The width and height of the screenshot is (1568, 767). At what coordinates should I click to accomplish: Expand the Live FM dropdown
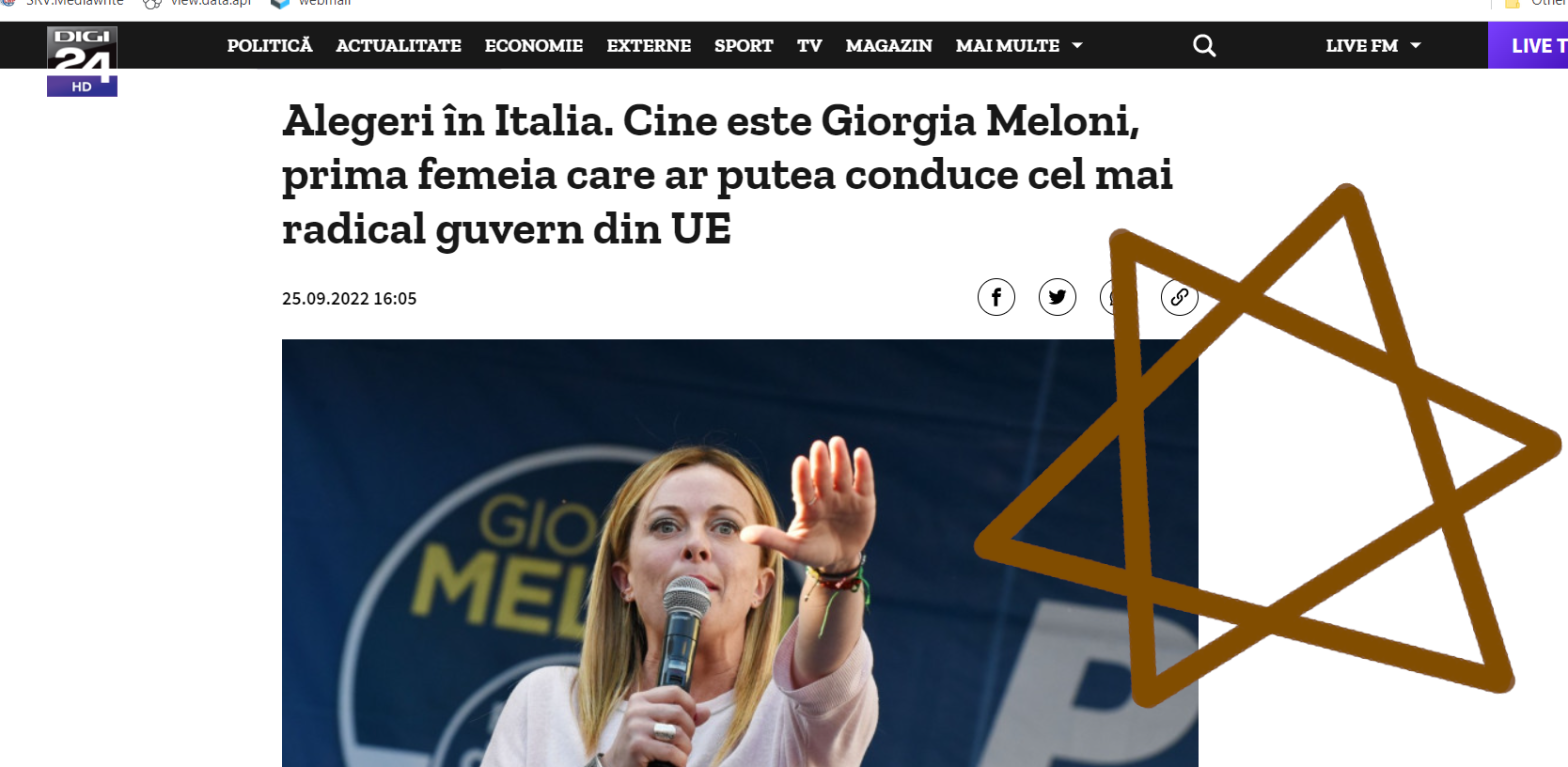tap(1373, 46)
